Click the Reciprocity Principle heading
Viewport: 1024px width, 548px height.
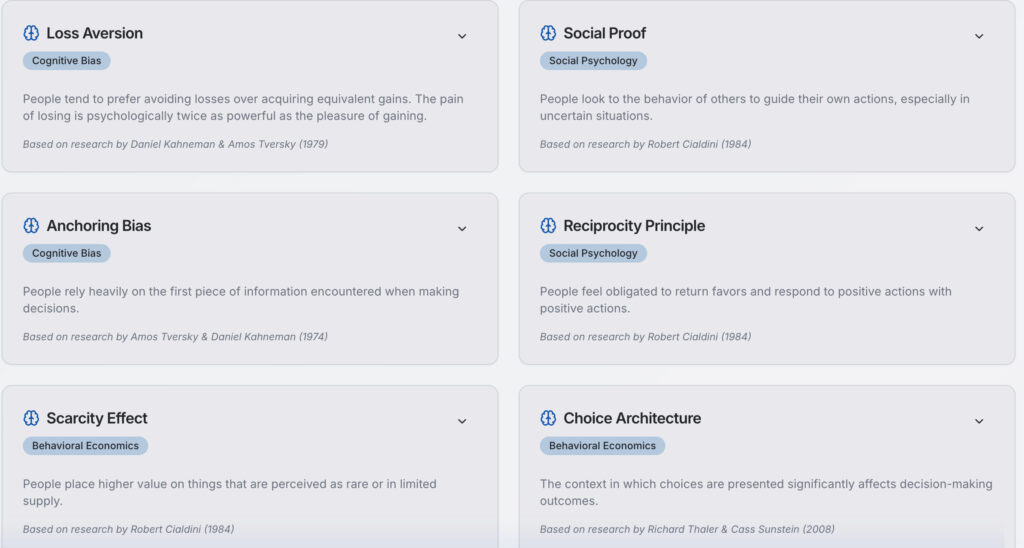(x=634, y=226)
